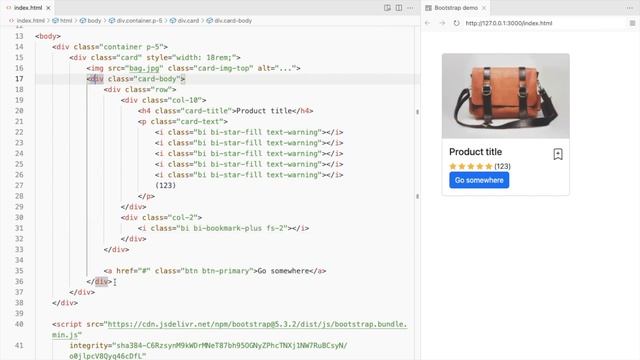Close the index.html editor tab

click(49, 8)
